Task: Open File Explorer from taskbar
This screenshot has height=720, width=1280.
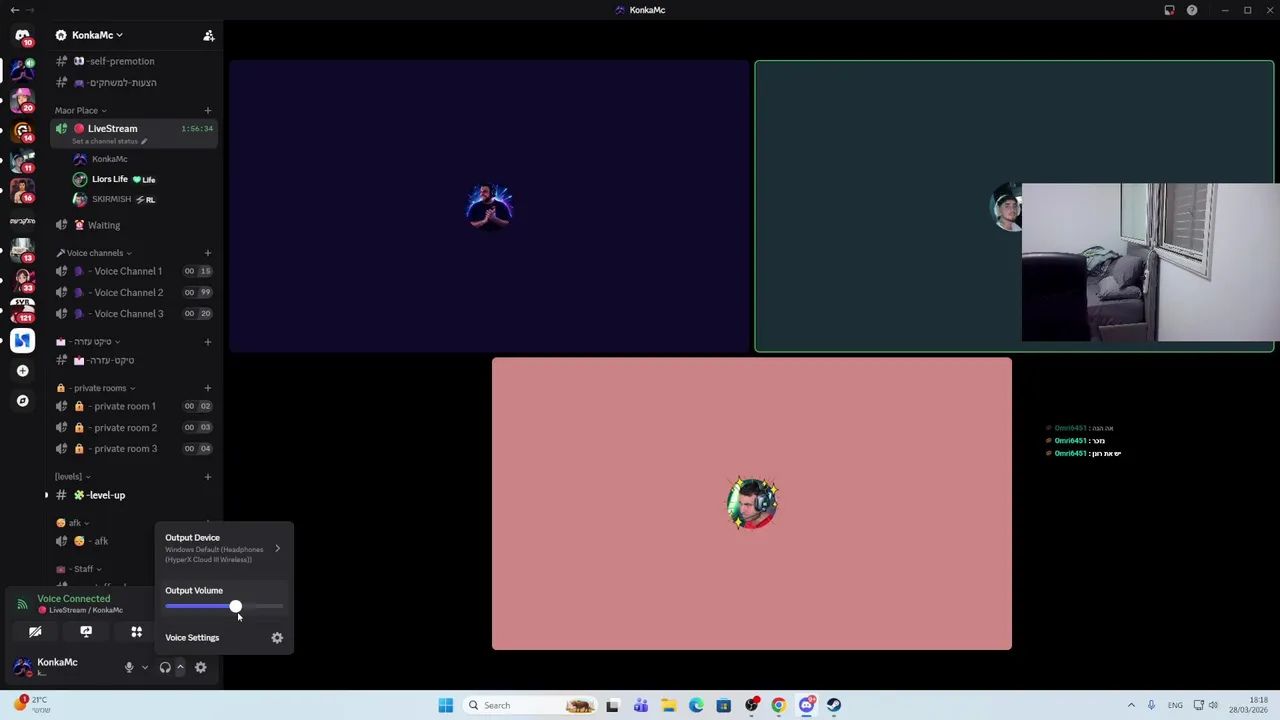Action: [x=668, y=705]
